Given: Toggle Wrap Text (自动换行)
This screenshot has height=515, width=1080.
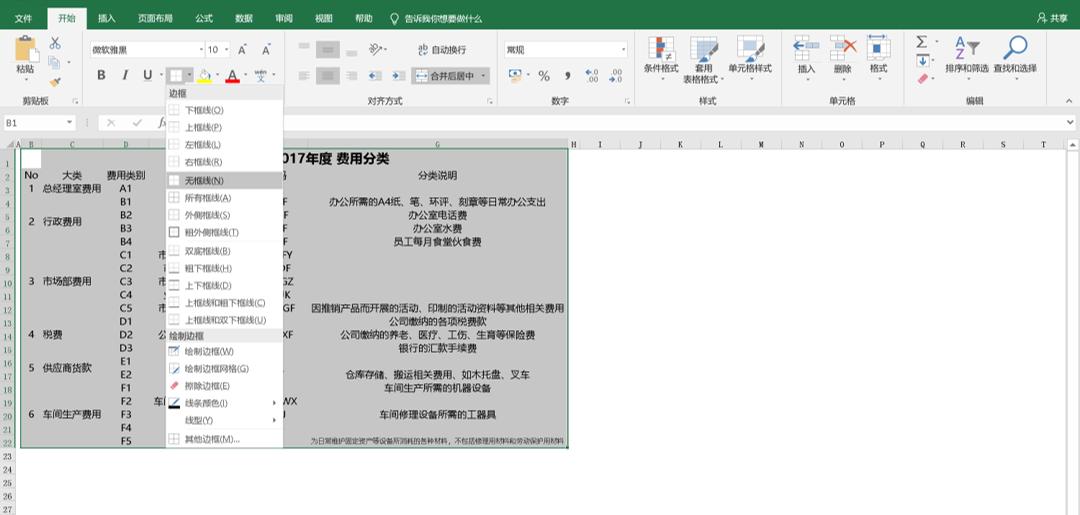Looking at the screenshot, I should 442,50.
